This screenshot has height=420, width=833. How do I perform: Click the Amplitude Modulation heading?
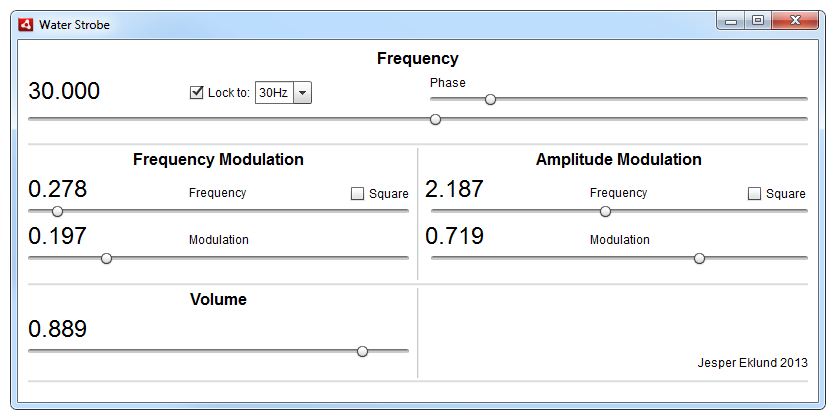click(618, 159)
